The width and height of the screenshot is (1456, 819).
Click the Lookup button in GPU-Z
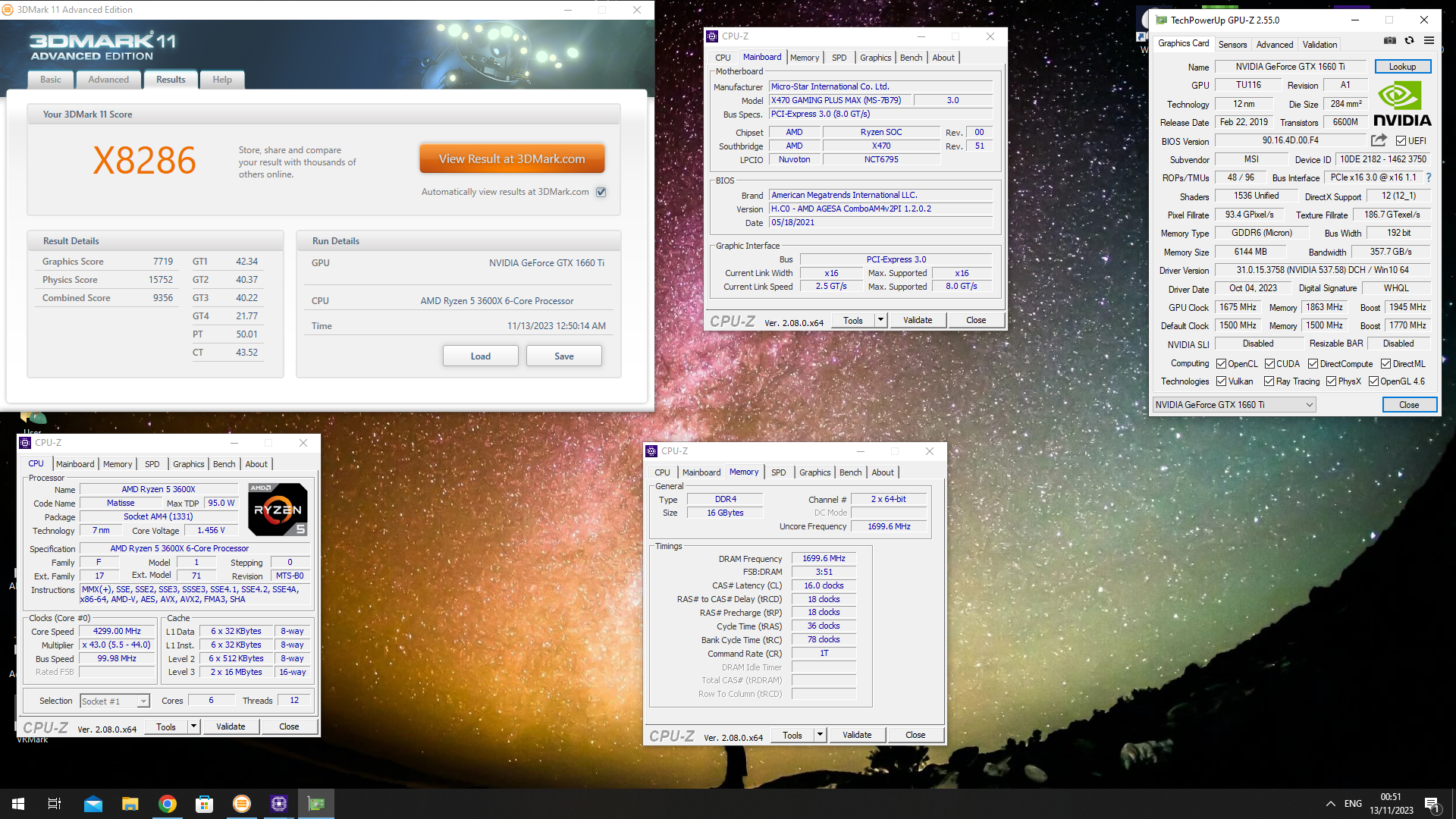coord(1402,67)
